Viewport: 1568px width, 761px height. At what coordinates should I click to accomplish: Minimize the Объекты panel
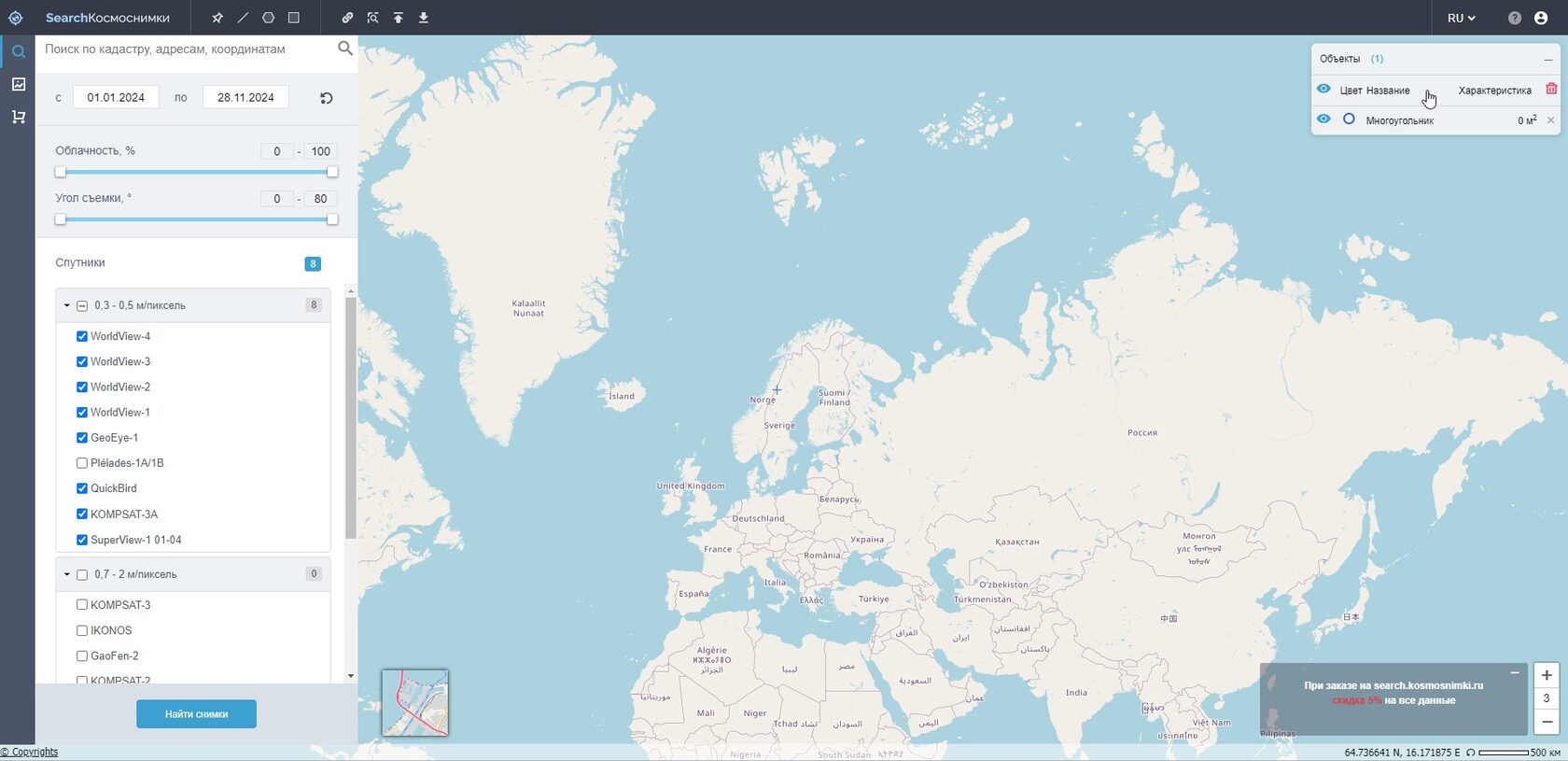1548,59
